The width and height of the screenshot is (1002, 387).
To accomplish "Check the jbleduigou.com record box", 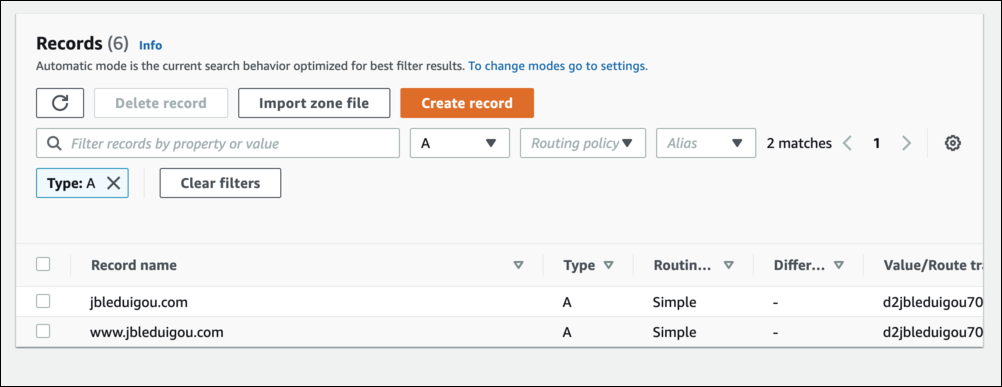I will 43,301.
